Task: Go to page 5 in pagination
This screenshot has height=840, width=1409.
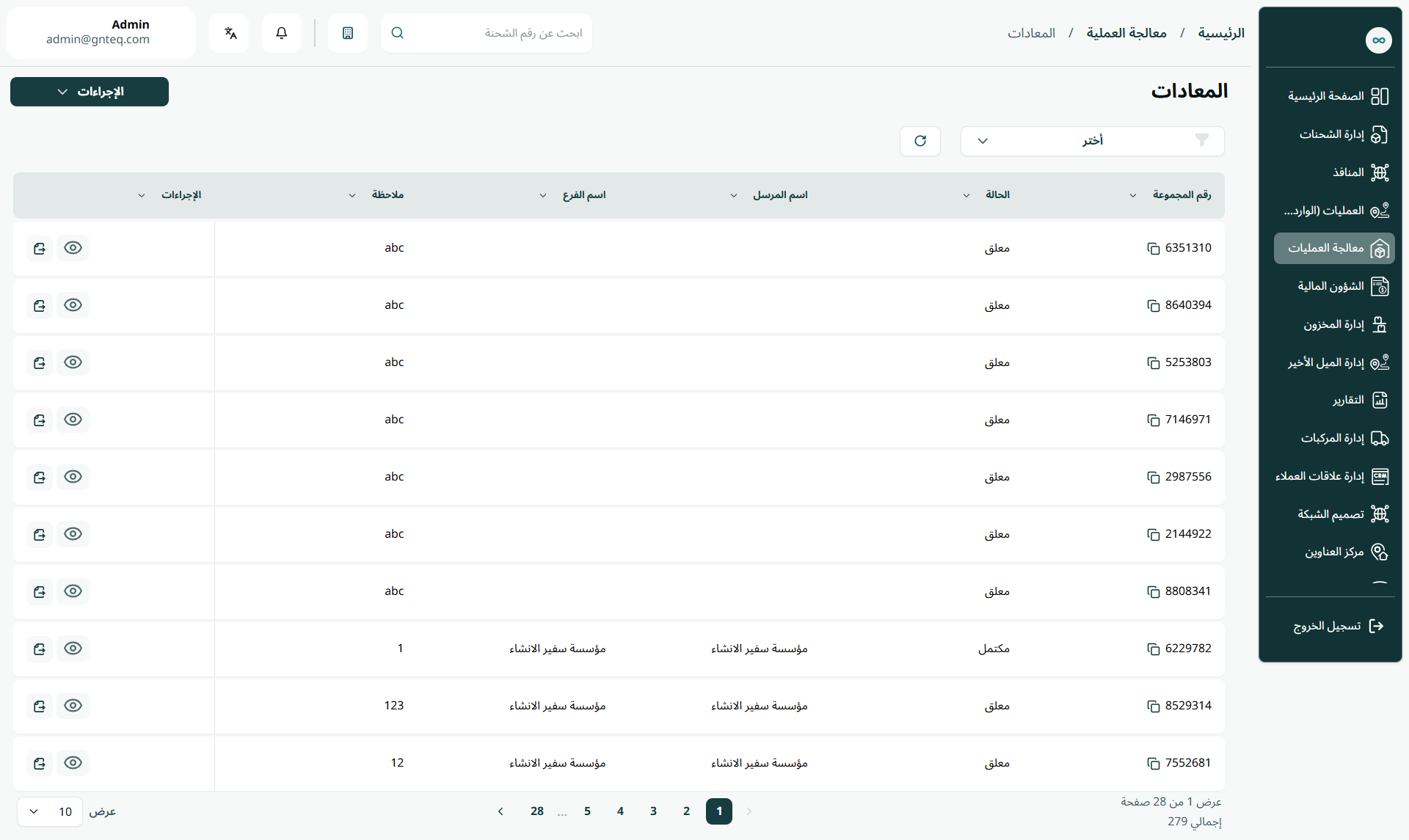Action: (587, 811)
